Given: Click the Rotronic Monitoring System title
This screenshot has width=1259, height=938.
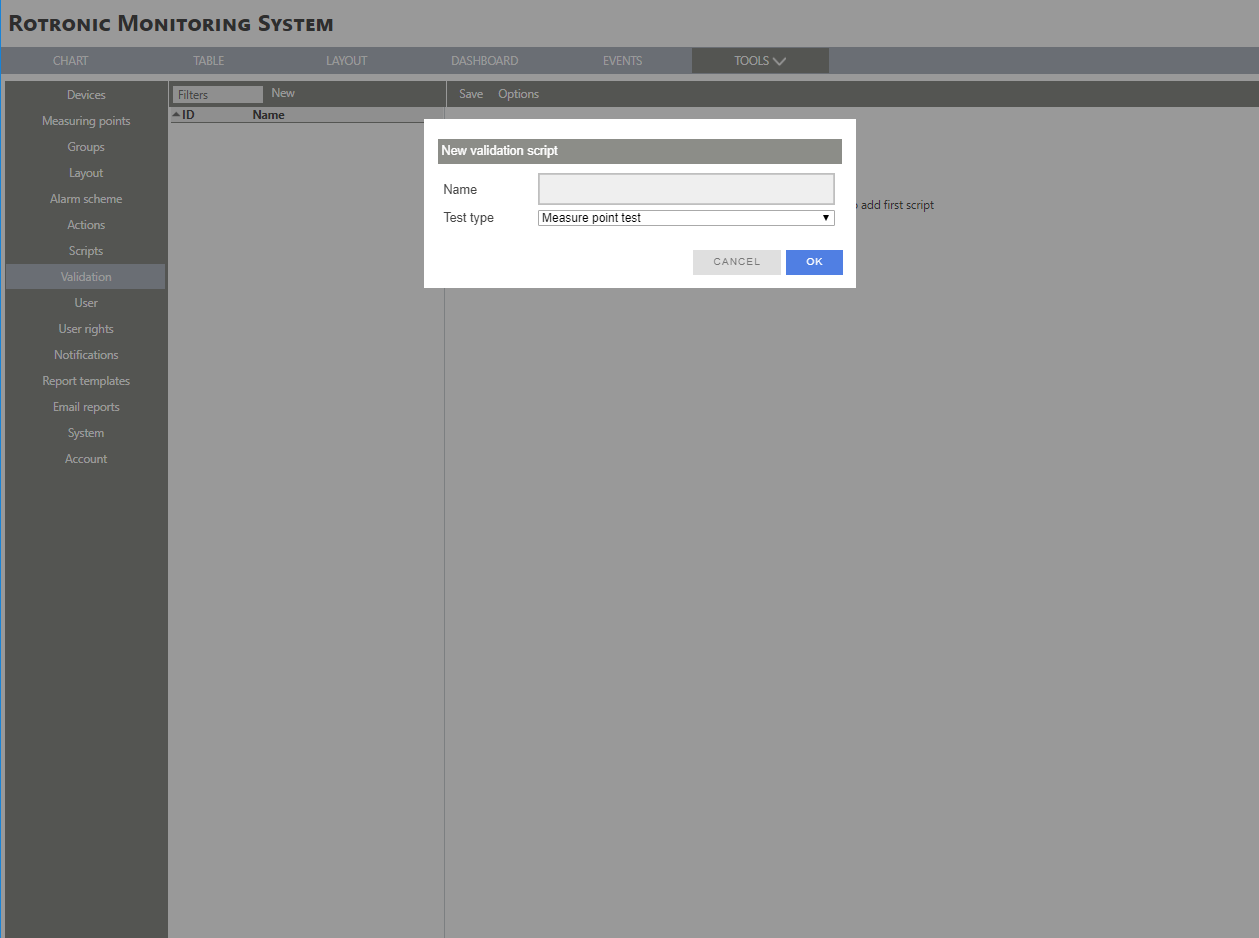Looking at the screenshot, I should click(171, 23).
